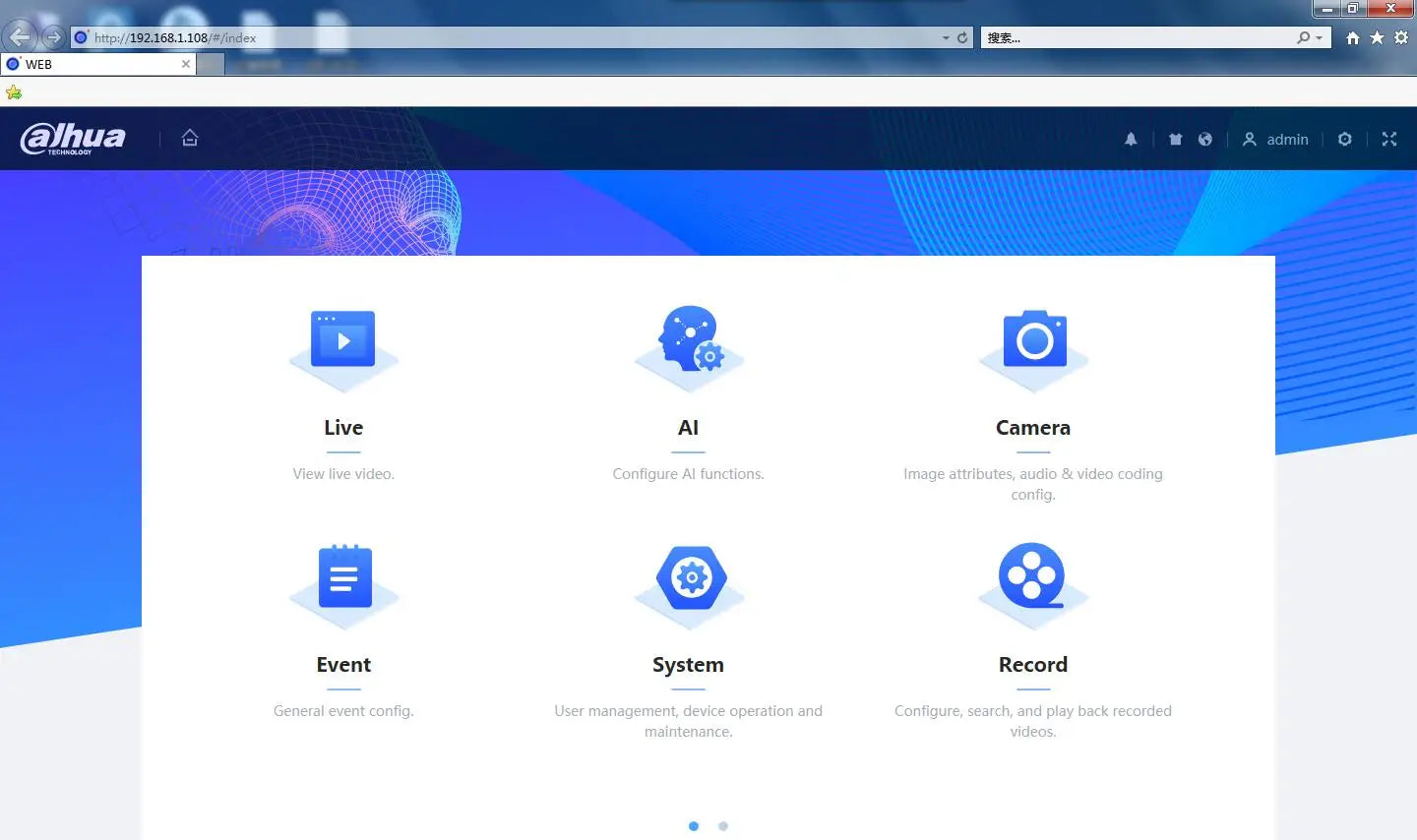The width and height of the screenshot is (1417, 840).
Task: Switch to second page indicator dot
Action: pyautogui.click(x=723, y=826)
